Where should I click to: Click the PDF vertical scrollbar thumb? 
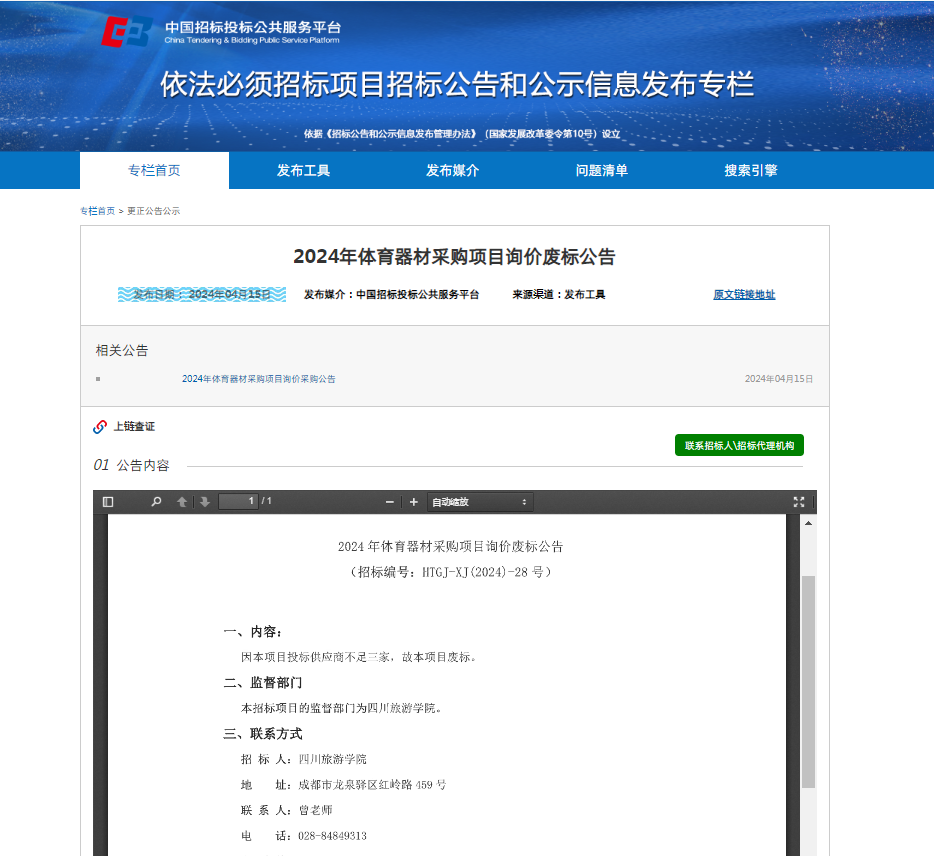click(808, 682)
